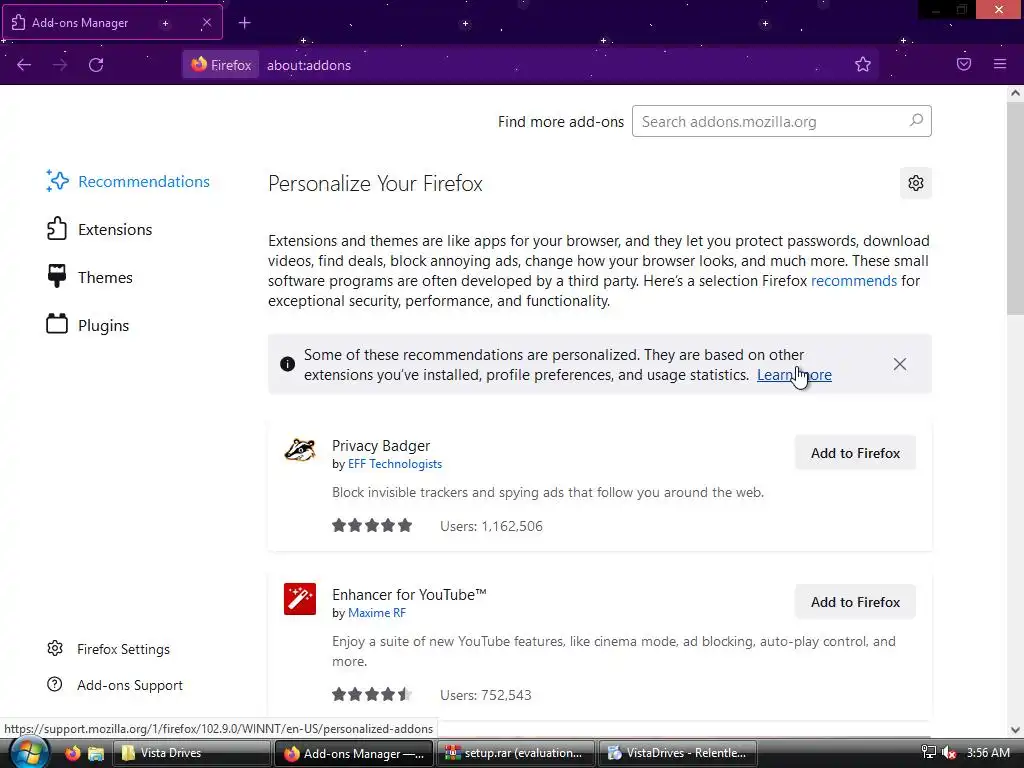Click the Plugins icon in the sidebar
1024x768 pixels.
click(x=57, y=324)
